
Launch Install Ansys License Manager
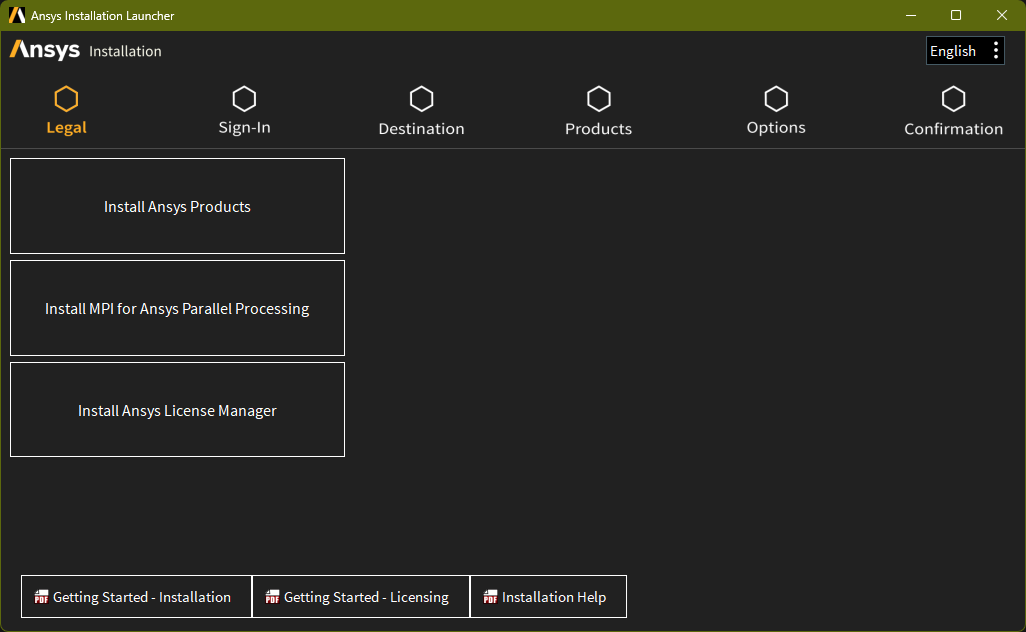(177, 410)
